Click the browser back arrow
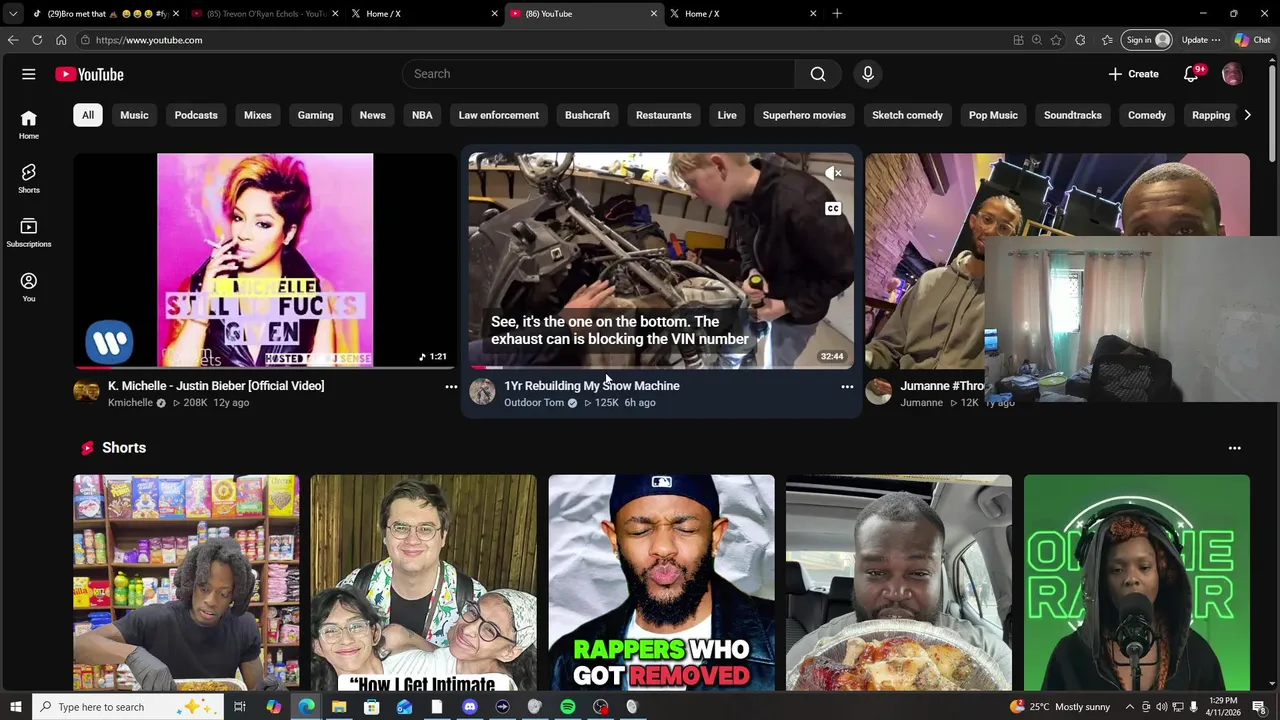Image resolution: width=1280 pixels, height=720 pixels. pyautogui.click(x=12, y=40)
